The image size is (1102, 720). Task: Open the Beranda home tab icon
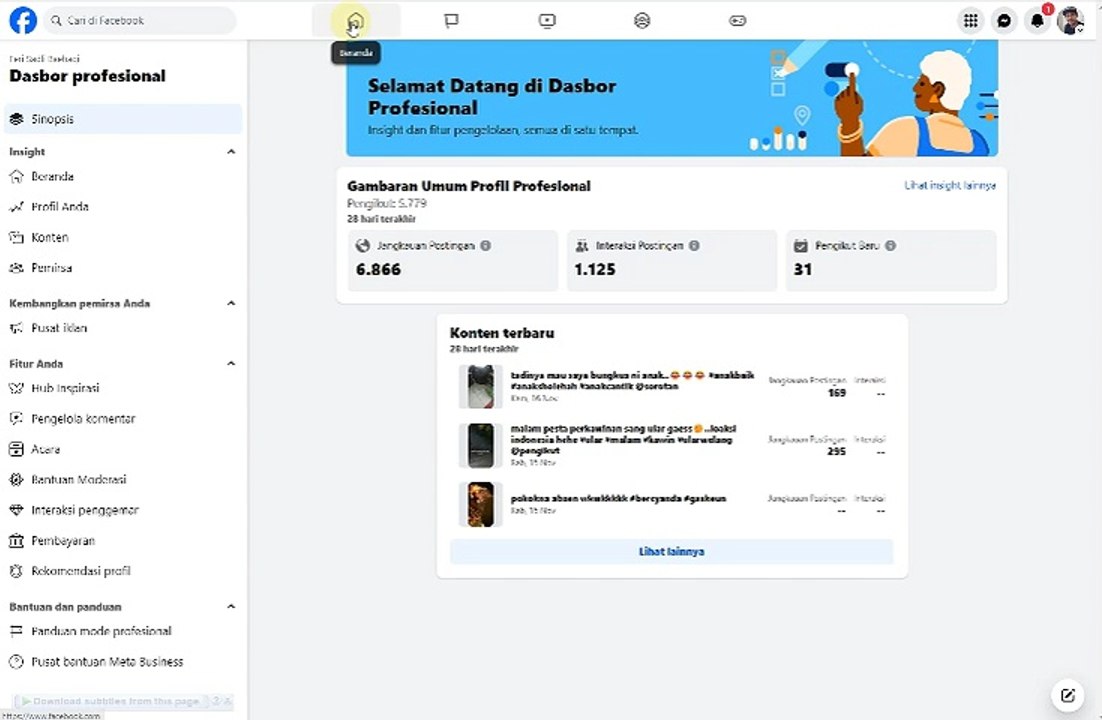[x=356, y=20]
